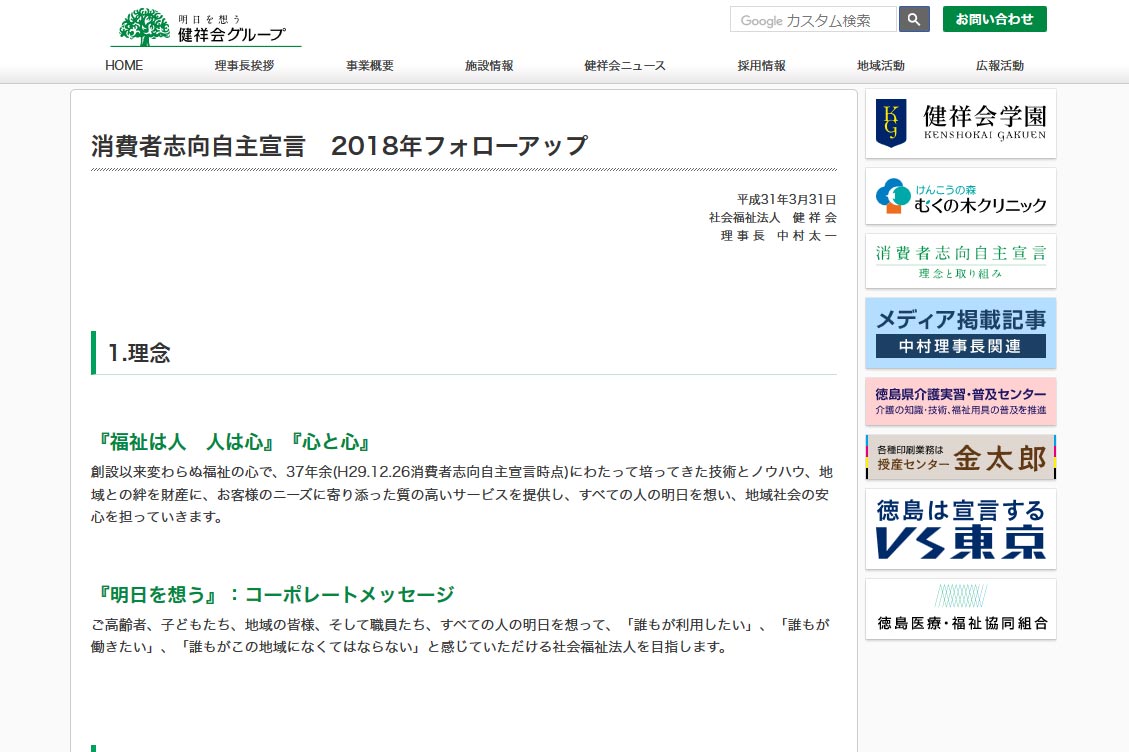1129x752 pixels.
Task: Select 地域活動 navigation item
Action: [x=881, y=66]
